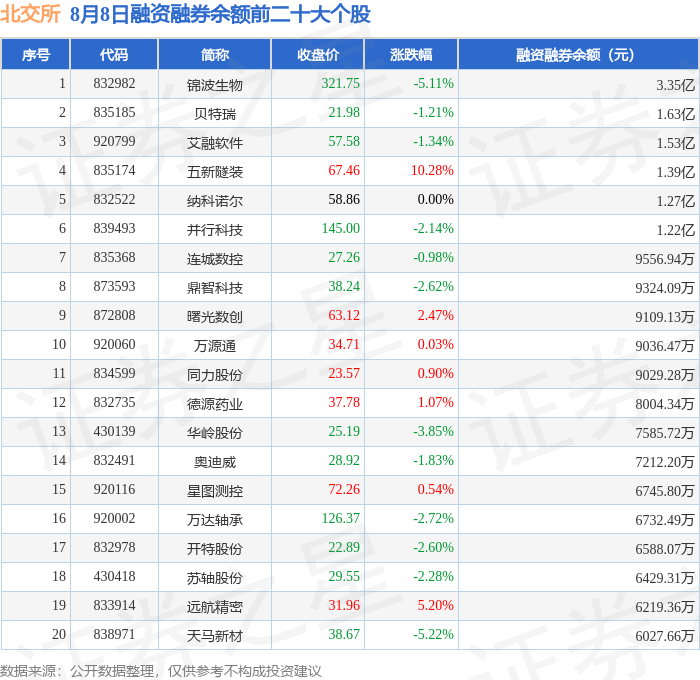700x680 pixels.
Task: Click the 北交所 title label
Action: (30, 14)
